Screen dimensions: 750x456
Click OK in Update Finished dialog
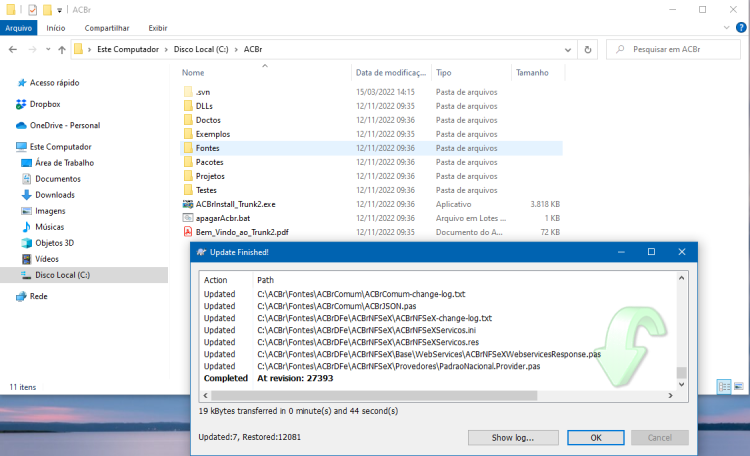pos(596,437)
